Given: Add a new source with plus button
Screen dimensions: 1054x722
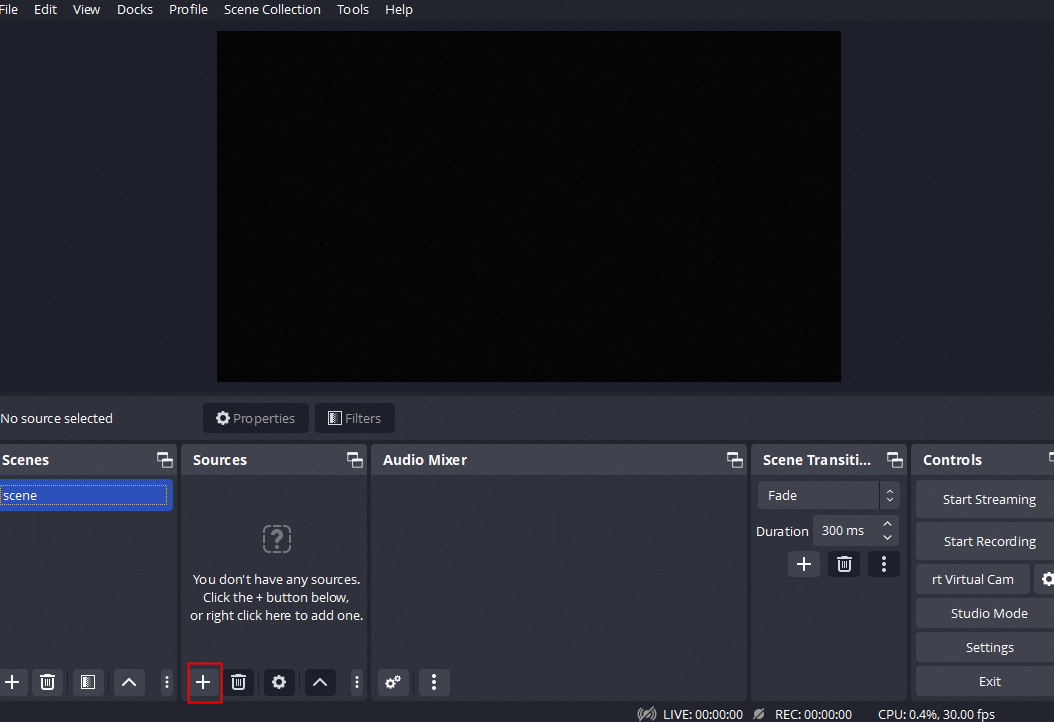Looking at the screenshot, I should click(203, 682).
